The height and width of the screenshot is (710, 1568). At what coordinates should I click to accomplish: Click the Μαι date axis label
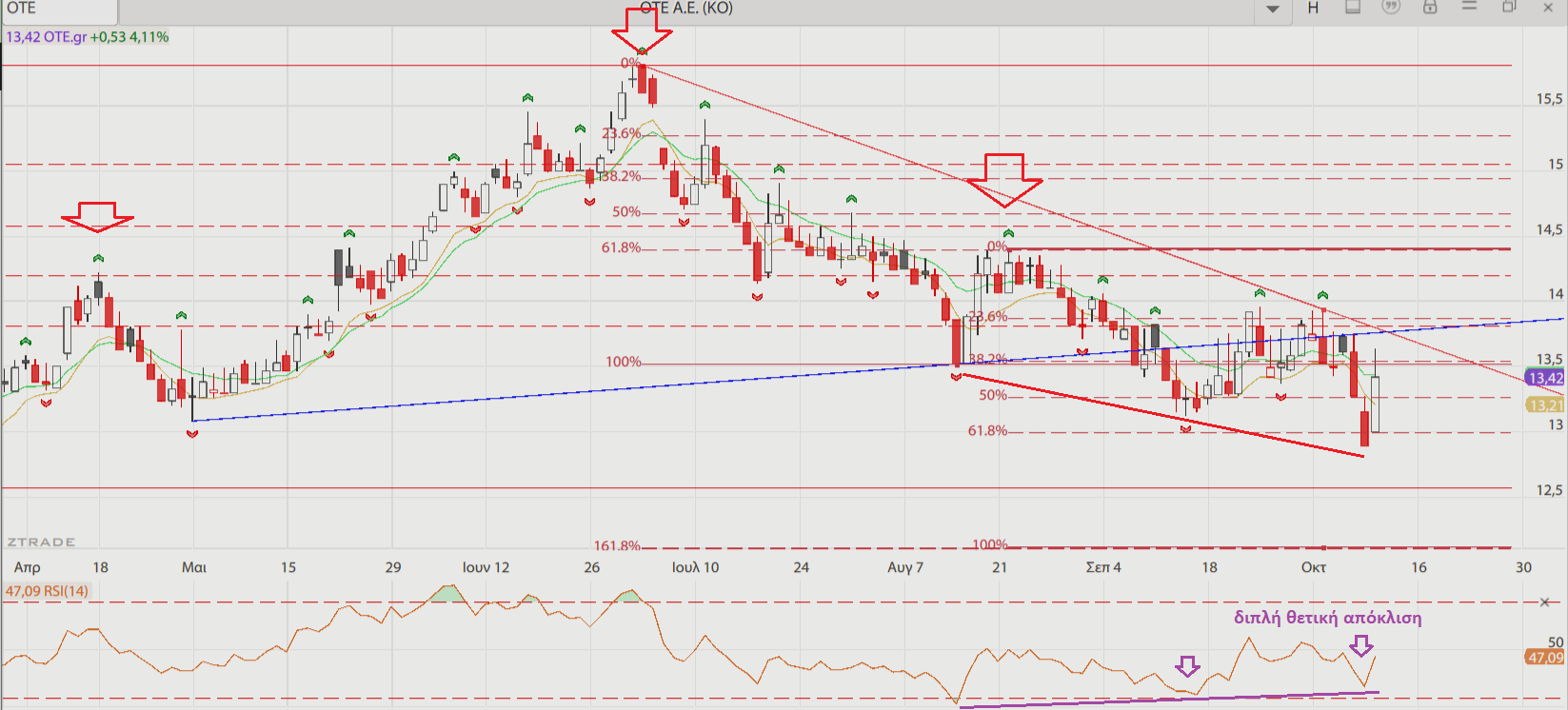(x=194, y=567)
